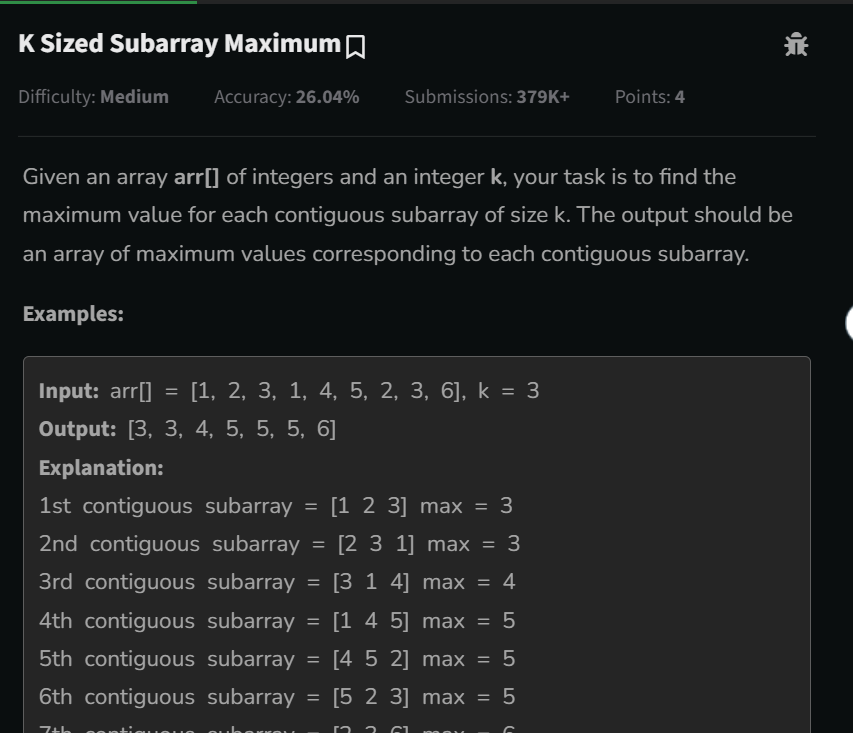
Task: Click the '2nd contiguous subarray' line
Action: 280,544
